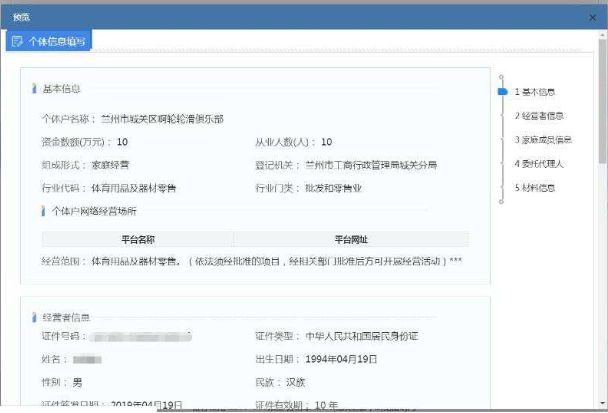Click the registrar 兰州市工商行政管理局城关分局

tap(371, 165)
